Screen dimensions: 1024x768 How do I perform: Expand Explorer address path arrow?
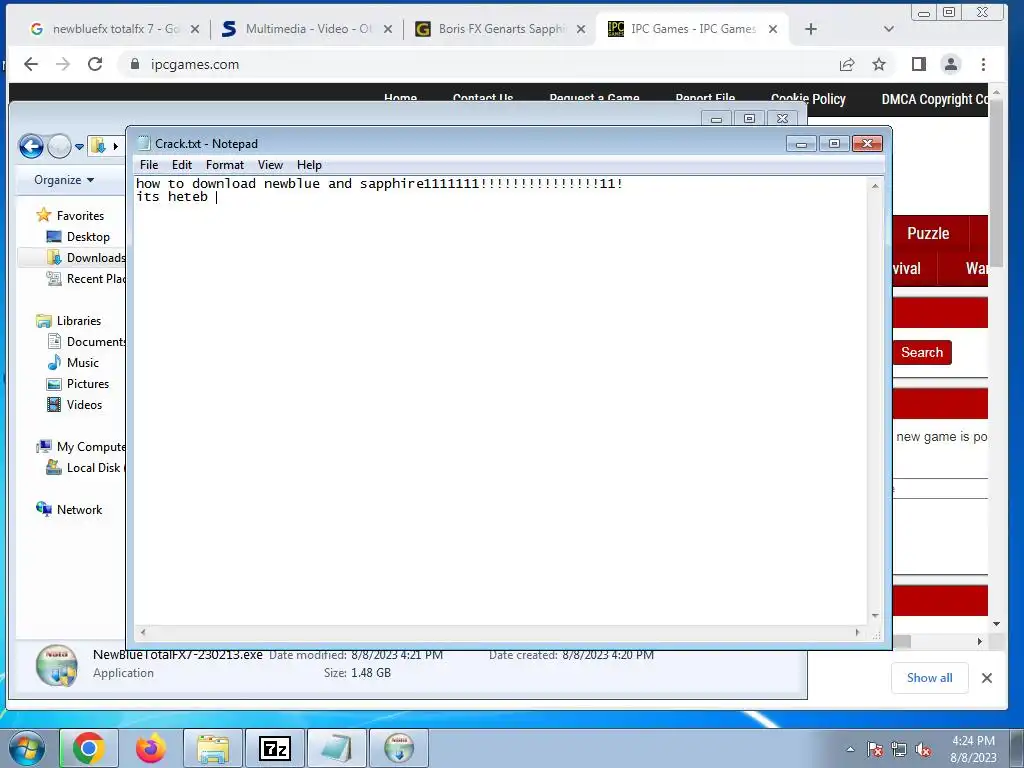pos(116,146)
